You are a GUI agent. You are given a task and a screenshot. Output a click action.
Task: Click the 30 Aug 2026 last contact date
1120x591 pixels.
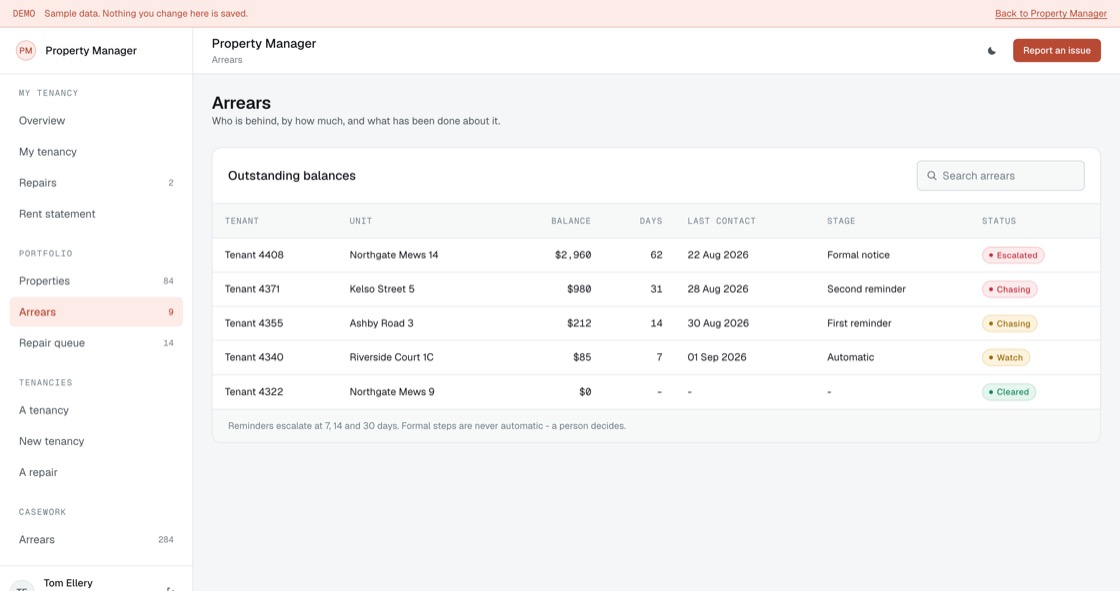click(718, 324)
